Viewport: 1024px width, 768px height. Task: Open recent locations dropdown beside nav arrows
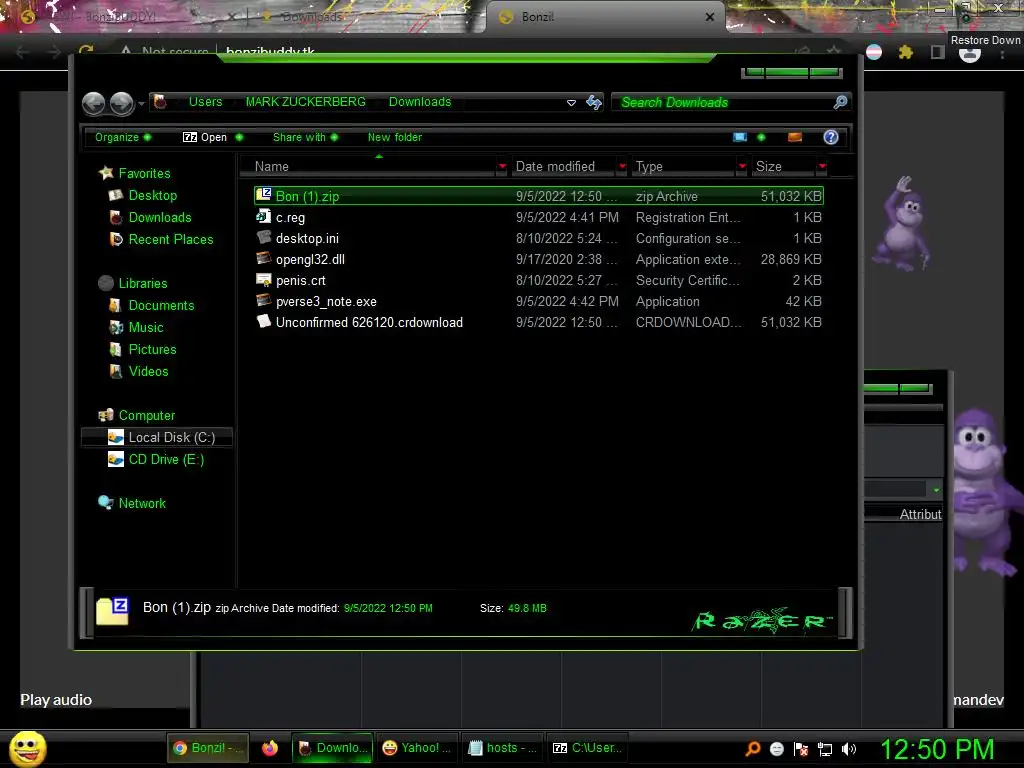point(141,103)
